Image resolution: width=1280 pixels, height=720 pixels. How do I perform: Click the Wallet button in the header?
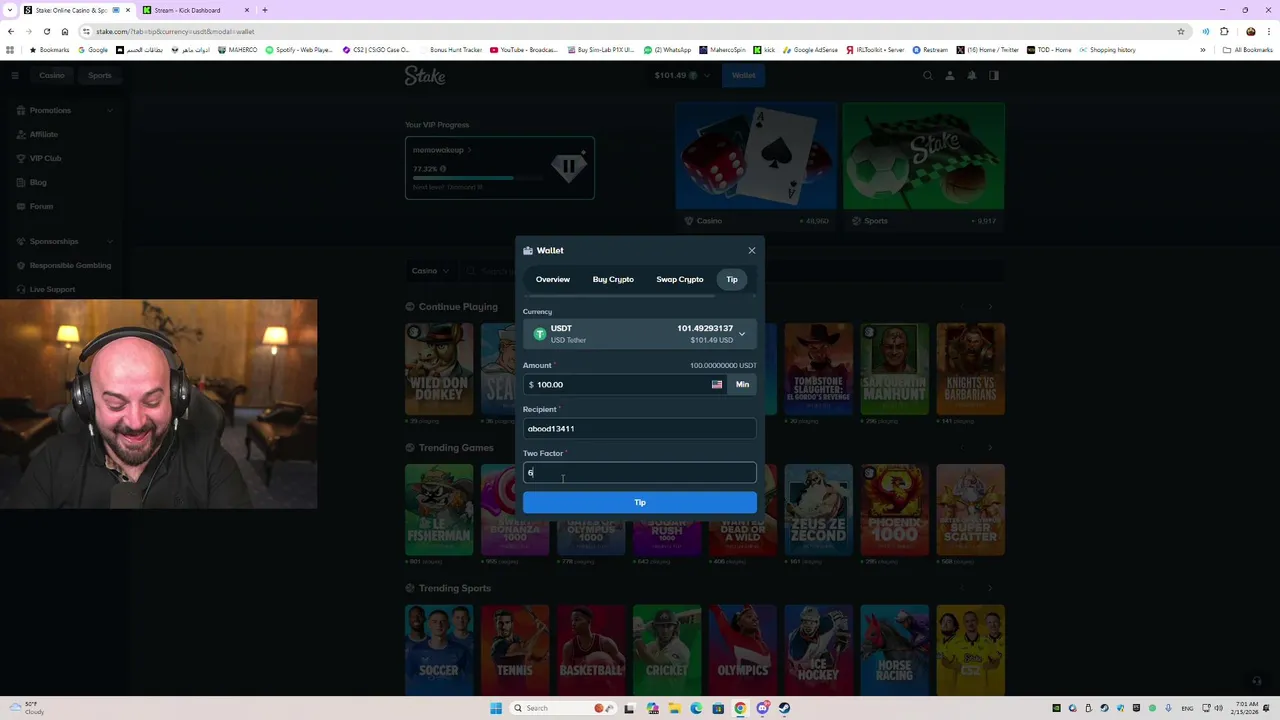pyautogui.click(x=743, y=75)
